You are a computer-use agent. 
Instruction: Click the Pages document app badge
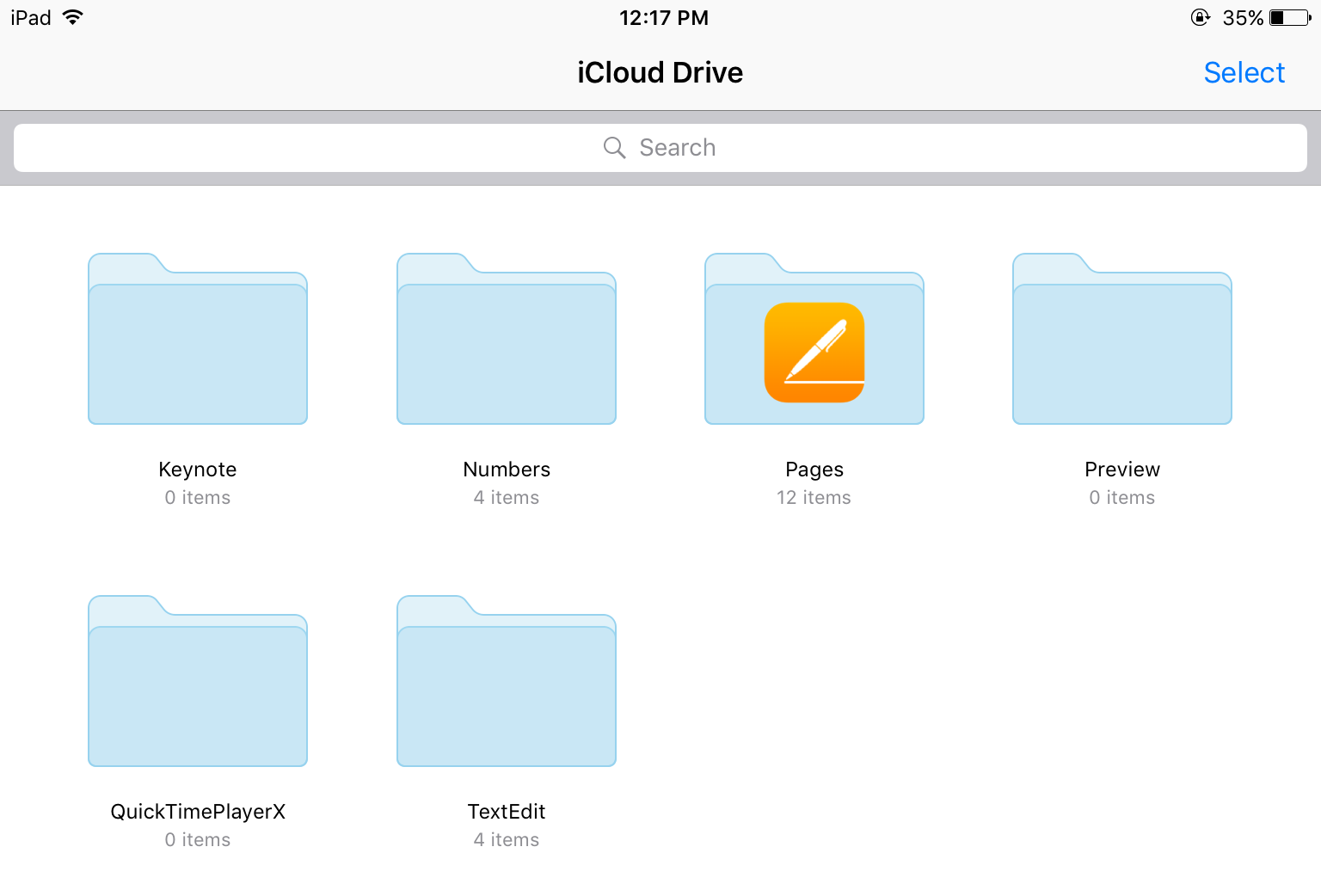(x=814, y=353)
